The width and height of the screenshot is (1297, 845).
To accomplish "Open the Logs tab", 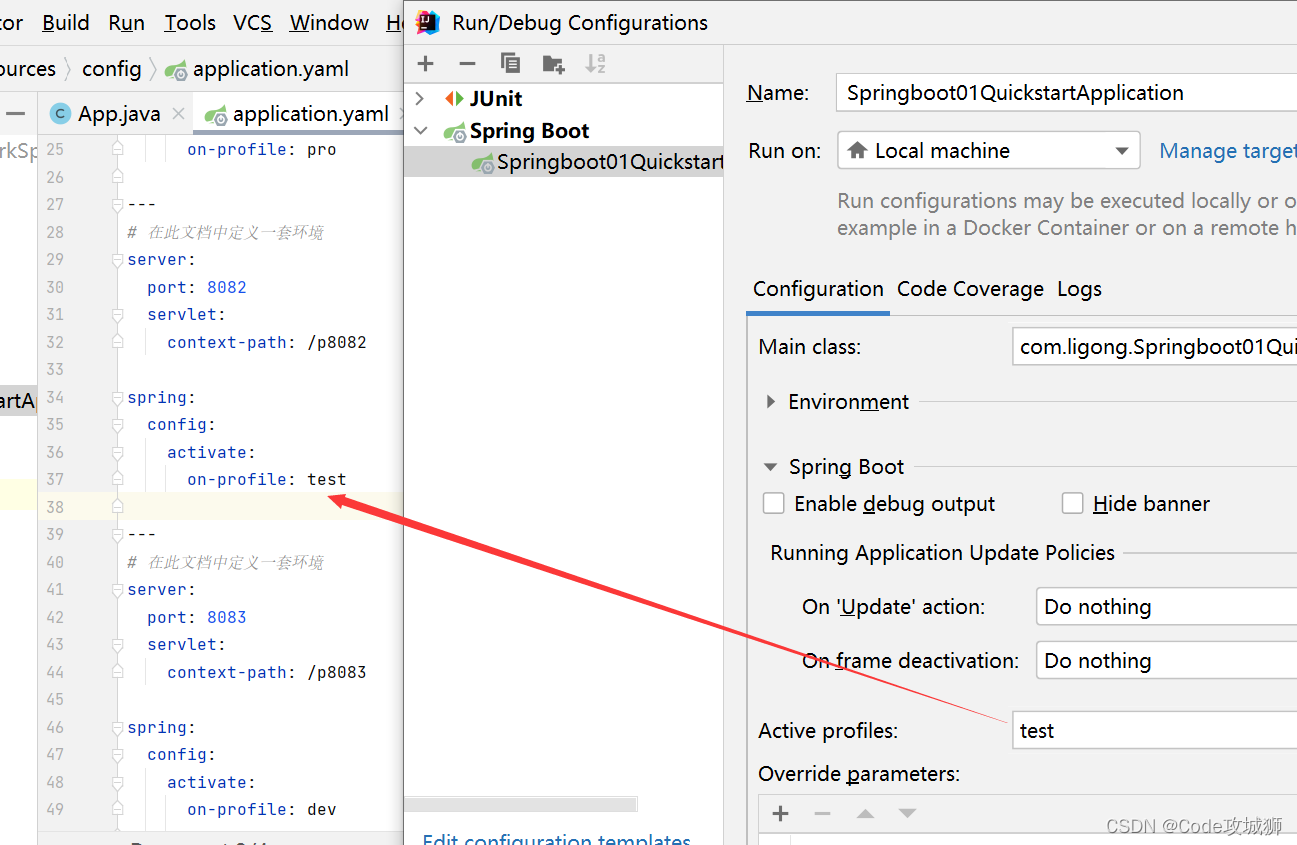I will tap(1079, 289).
